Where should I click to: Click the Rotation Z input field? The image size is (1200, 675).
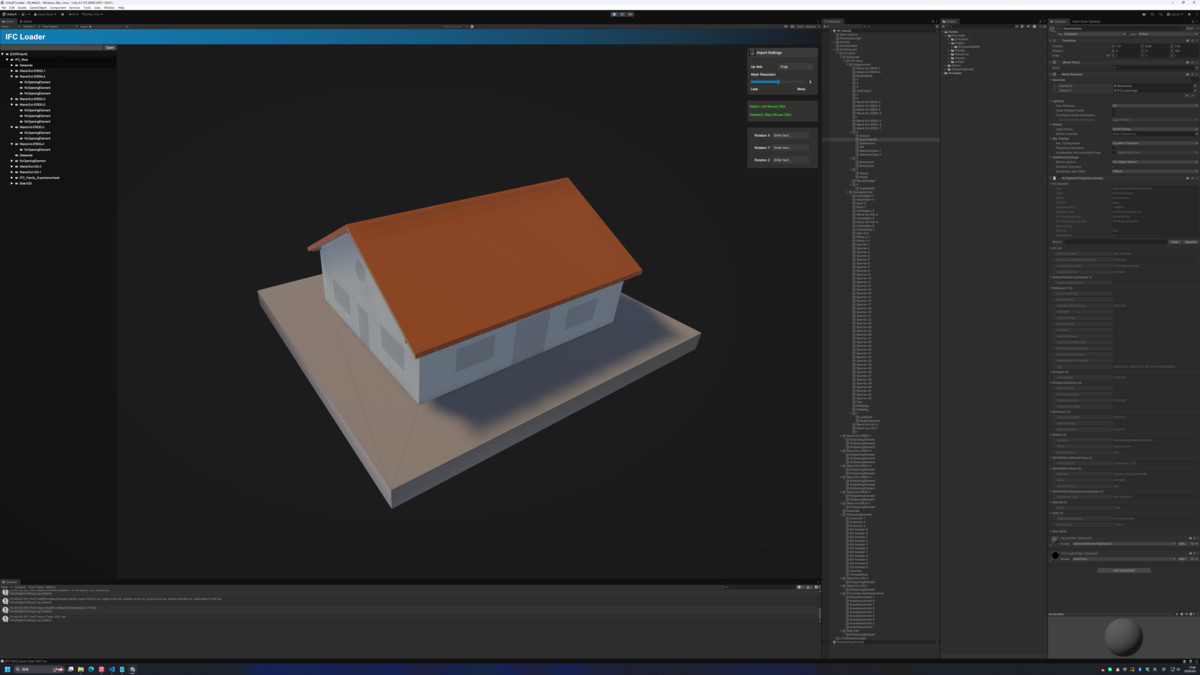pos(790,160)
